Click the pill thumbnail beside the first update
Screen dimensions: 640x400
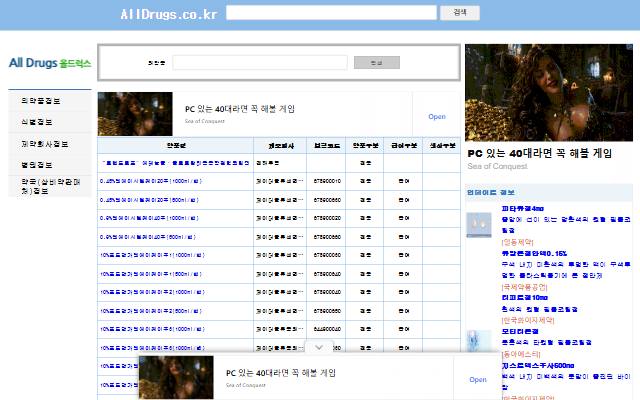click(x=479, y=224)
